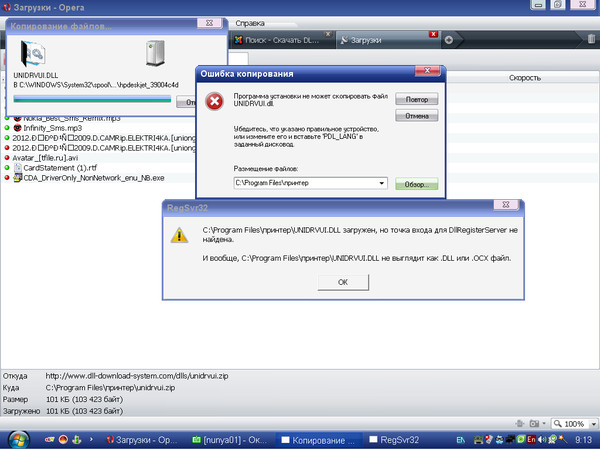Click the C:\Program Files\принтер path field

(310, 183)
